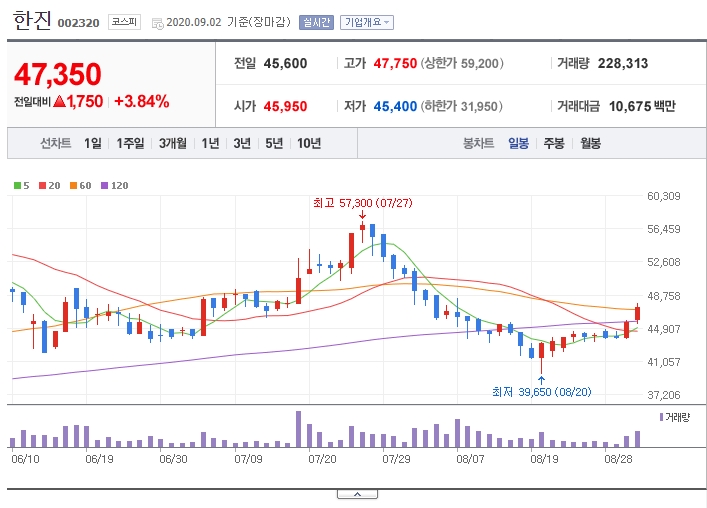Select the 1일 line chart period
The width and height of the screenshot is (707, 508).
tap(93, 143)
